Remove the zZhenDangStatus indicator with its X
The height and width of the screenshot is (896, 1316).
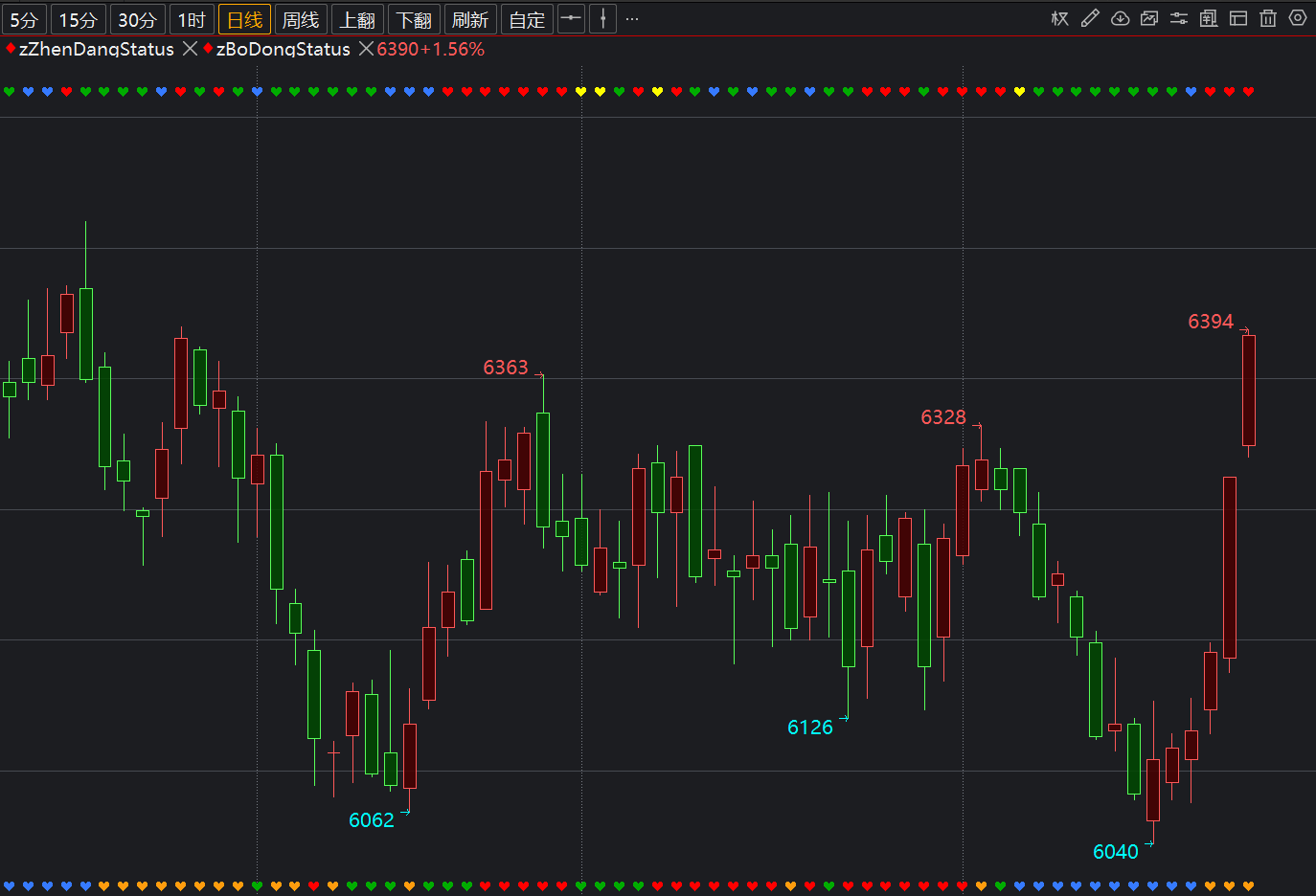pos(190,49)
